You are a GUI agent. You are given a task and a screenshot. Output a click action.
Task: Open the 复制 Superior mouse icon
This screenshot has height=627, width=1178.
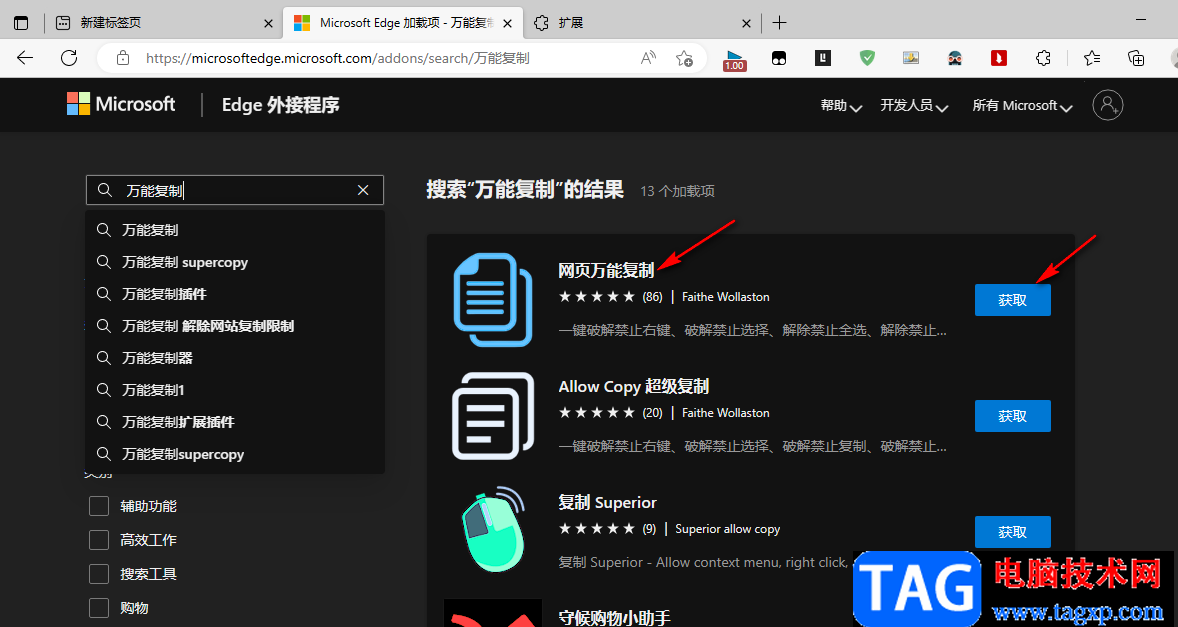coord(493,530)
